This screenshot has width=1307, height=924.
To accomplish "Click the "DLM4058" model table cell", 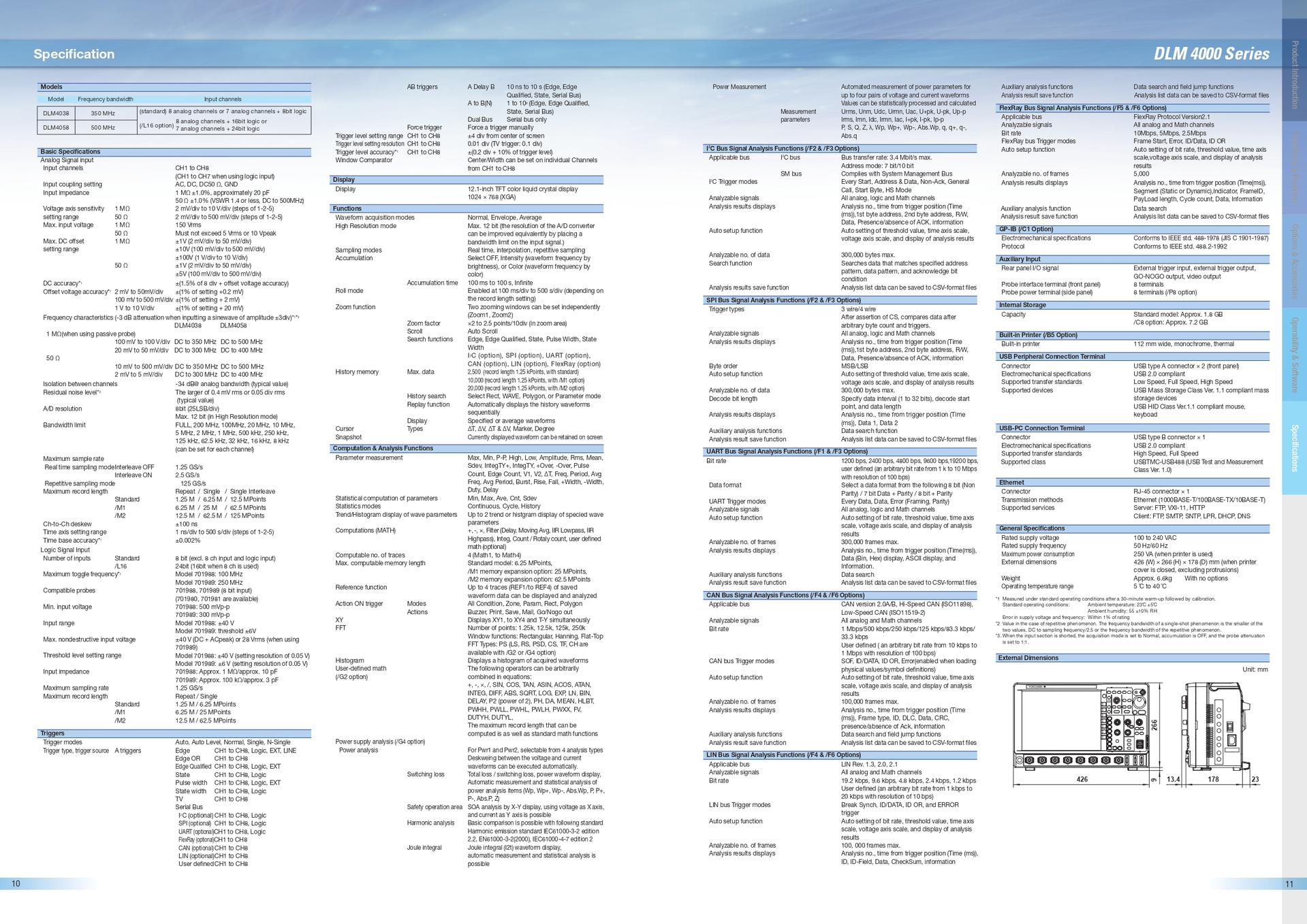I will click(x=56, y=127).
